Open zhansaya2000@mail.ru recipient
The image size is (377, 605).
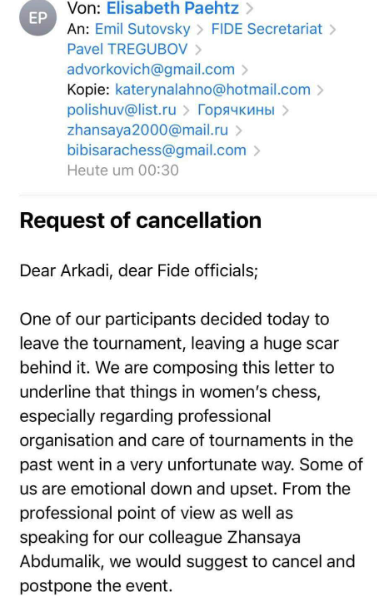tap(148, 130)
